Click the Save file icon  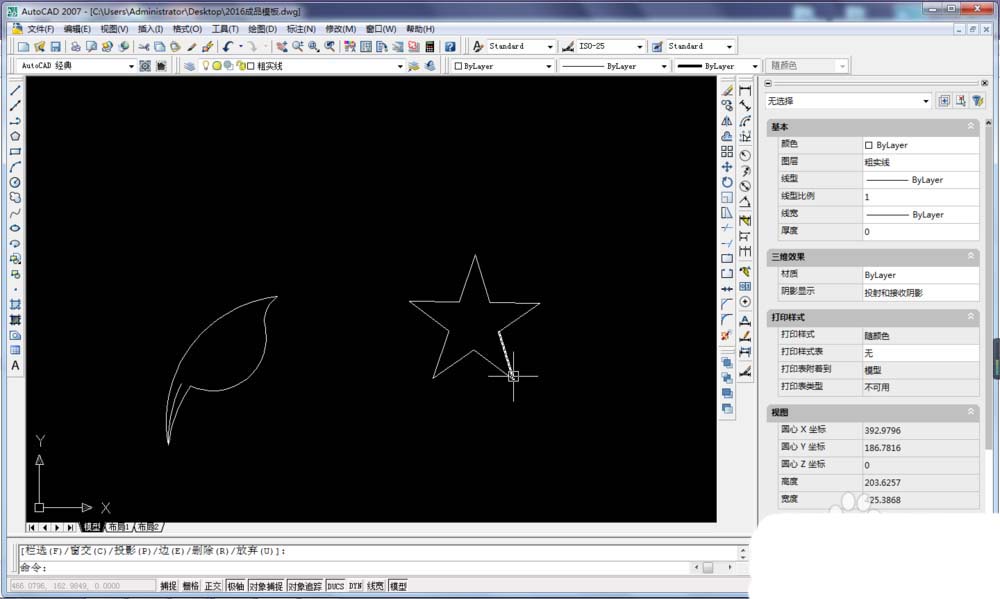[56, 47]
